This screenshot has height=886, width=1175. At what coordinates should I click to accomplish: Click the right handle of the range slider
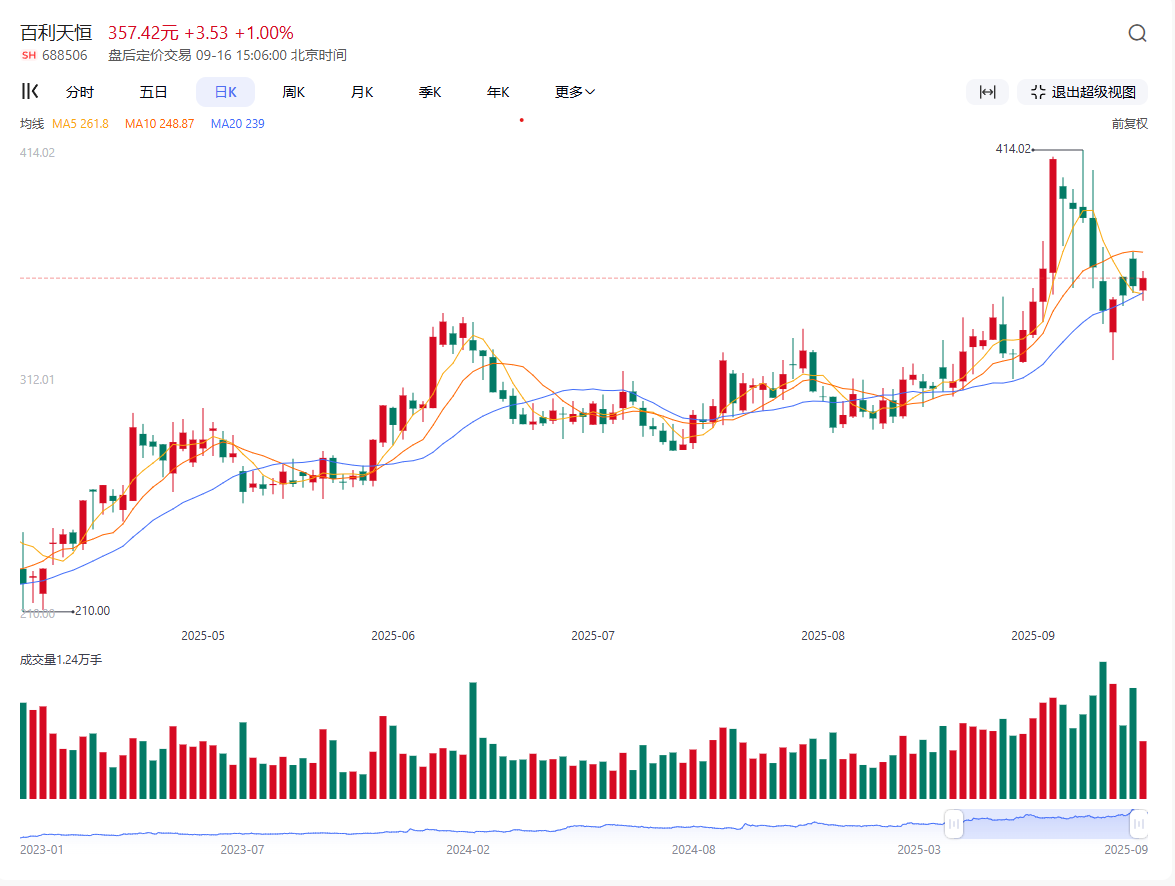[1139, 824]
